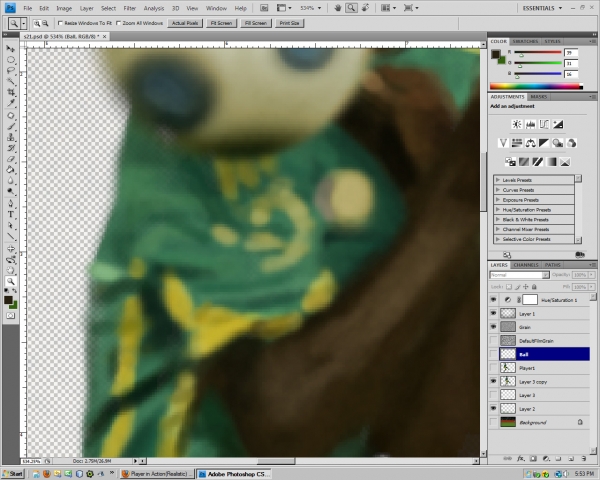Hide the Grain layer
This screenshot has width=600, height=480.
[493, 327]
